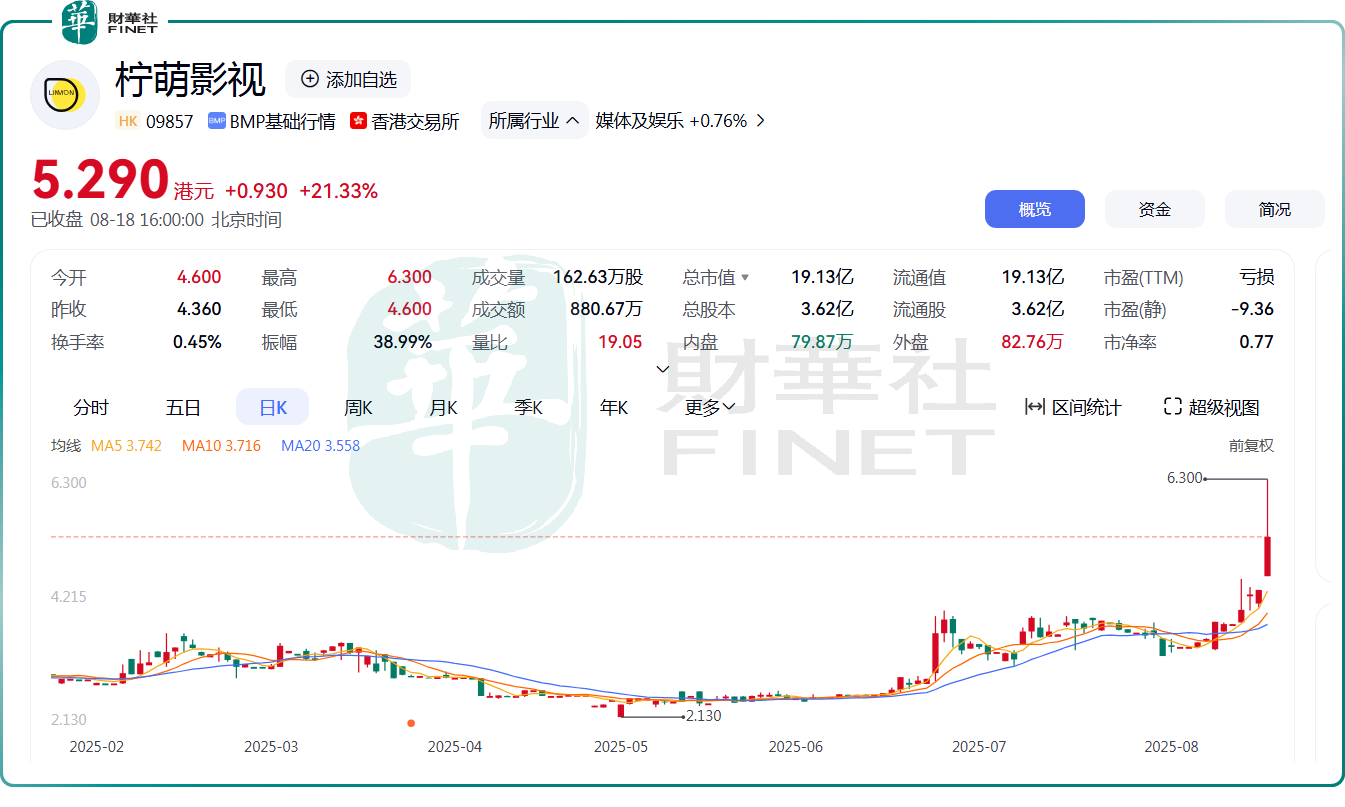Open 媒体及娱乐 industry link

pos(640,121)
